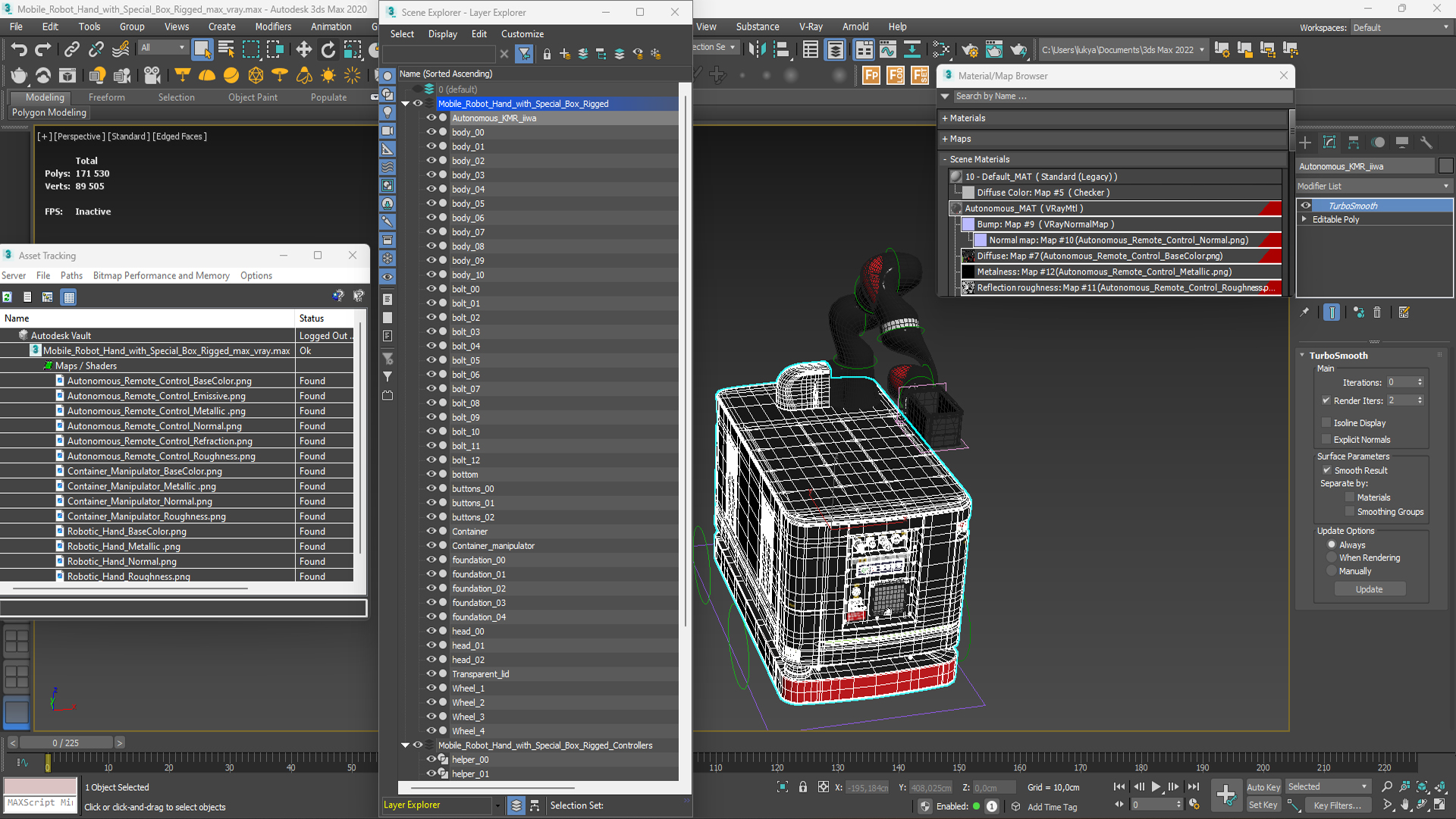Click Key Filters button
Image resolution: width=1456 pixels, height=819 pixels.
point(1338,805)
